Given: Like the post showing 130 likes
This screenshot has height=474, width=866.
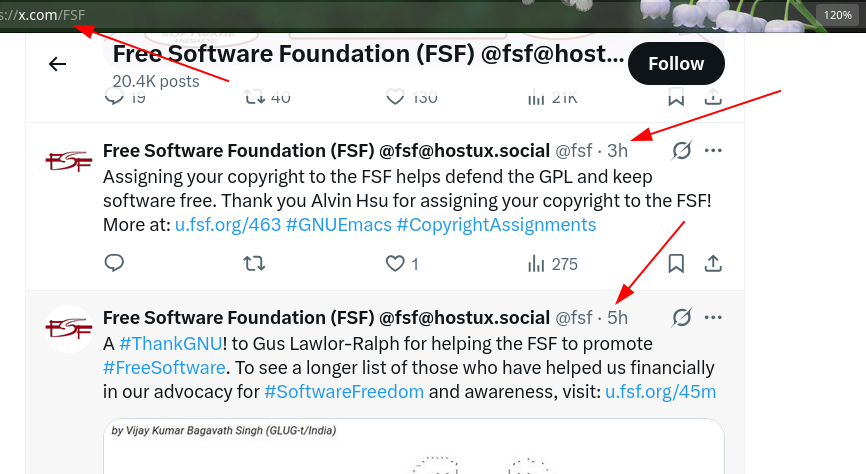Looking at the screenshot, I should click(395, 96).
